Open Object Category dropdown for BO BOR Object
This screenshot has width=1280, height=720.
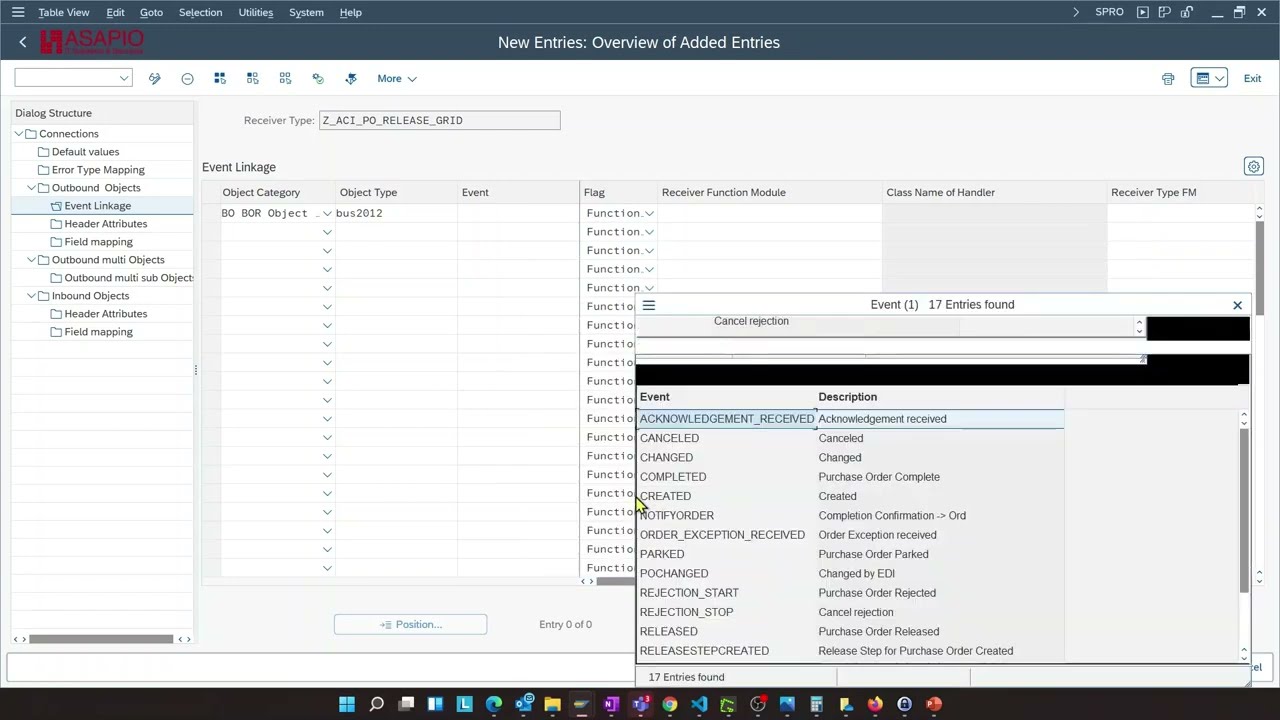coord(326,213)
